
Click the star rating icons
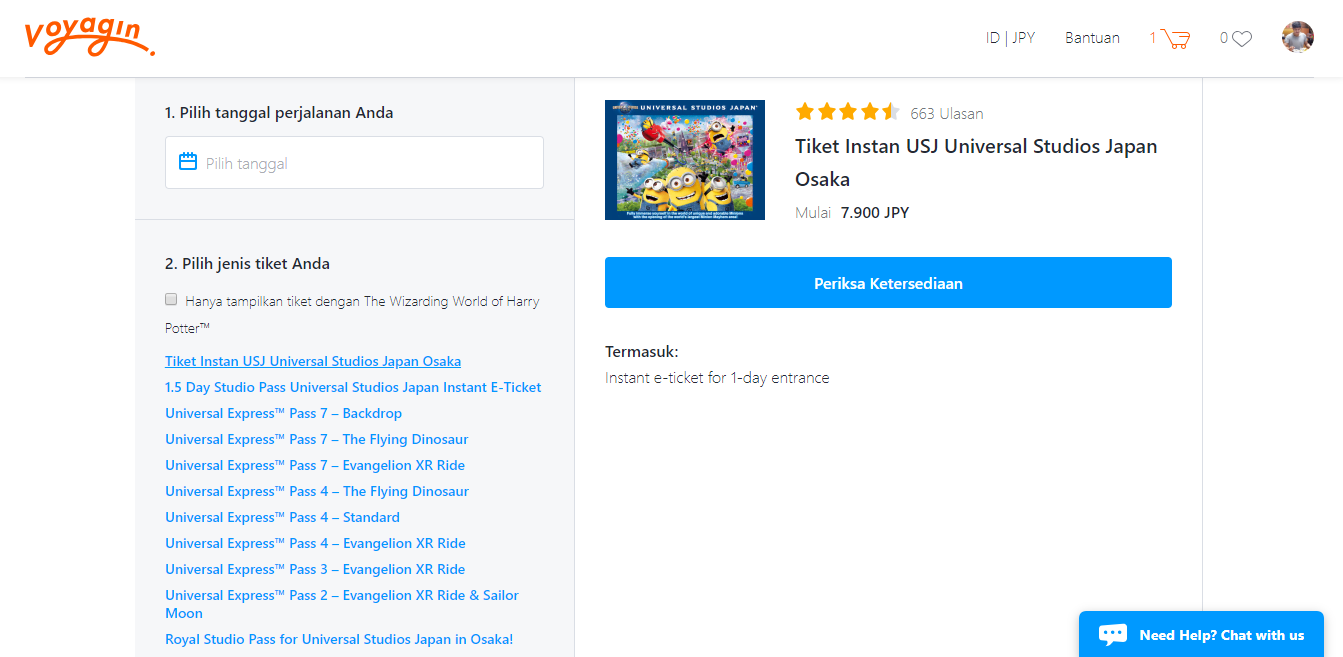coord(847,112)
